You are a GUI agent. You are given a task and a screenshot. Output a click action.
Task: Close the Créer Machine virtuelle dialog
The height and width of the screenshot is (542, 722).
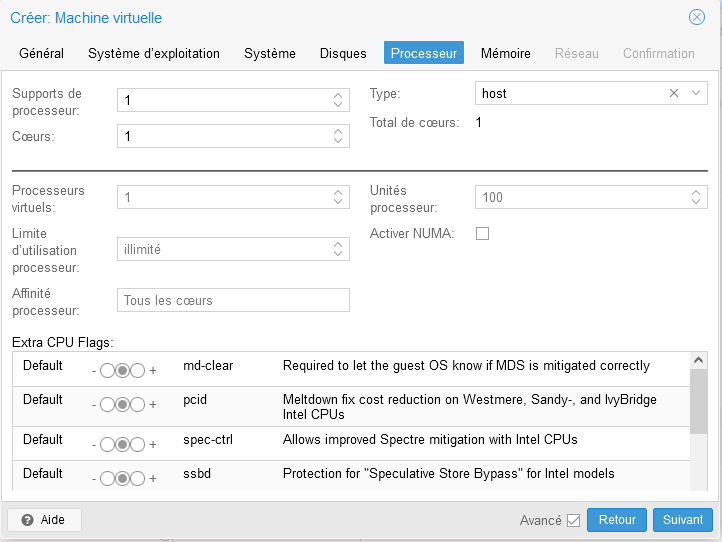pos(697,17)
